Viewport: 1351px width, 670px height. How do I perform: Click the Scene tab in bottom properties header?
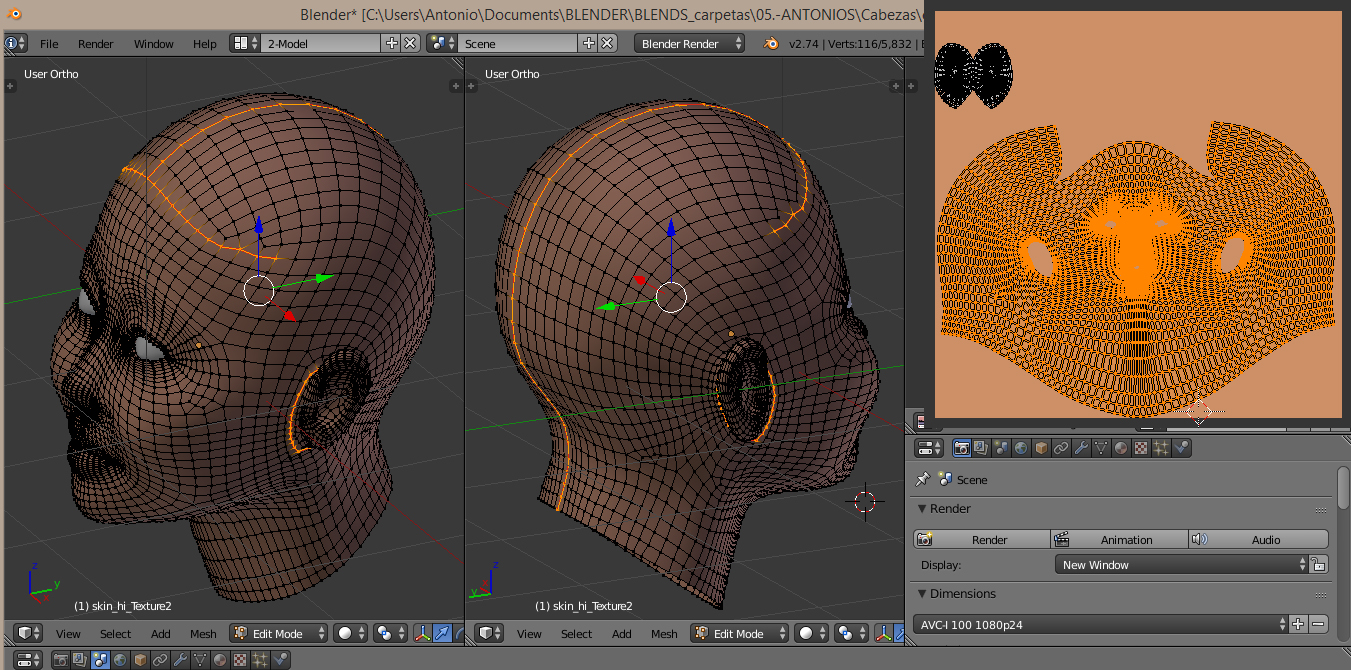click(x=100, y=660)
